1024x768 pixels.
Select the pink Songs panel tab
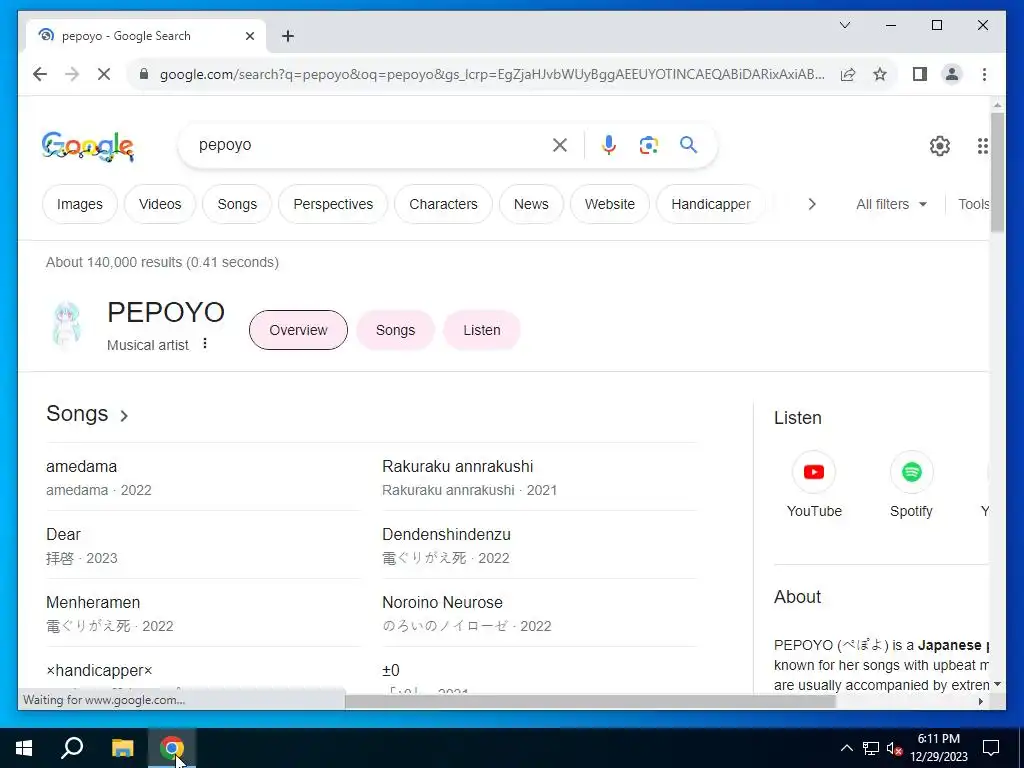[395, 330]
